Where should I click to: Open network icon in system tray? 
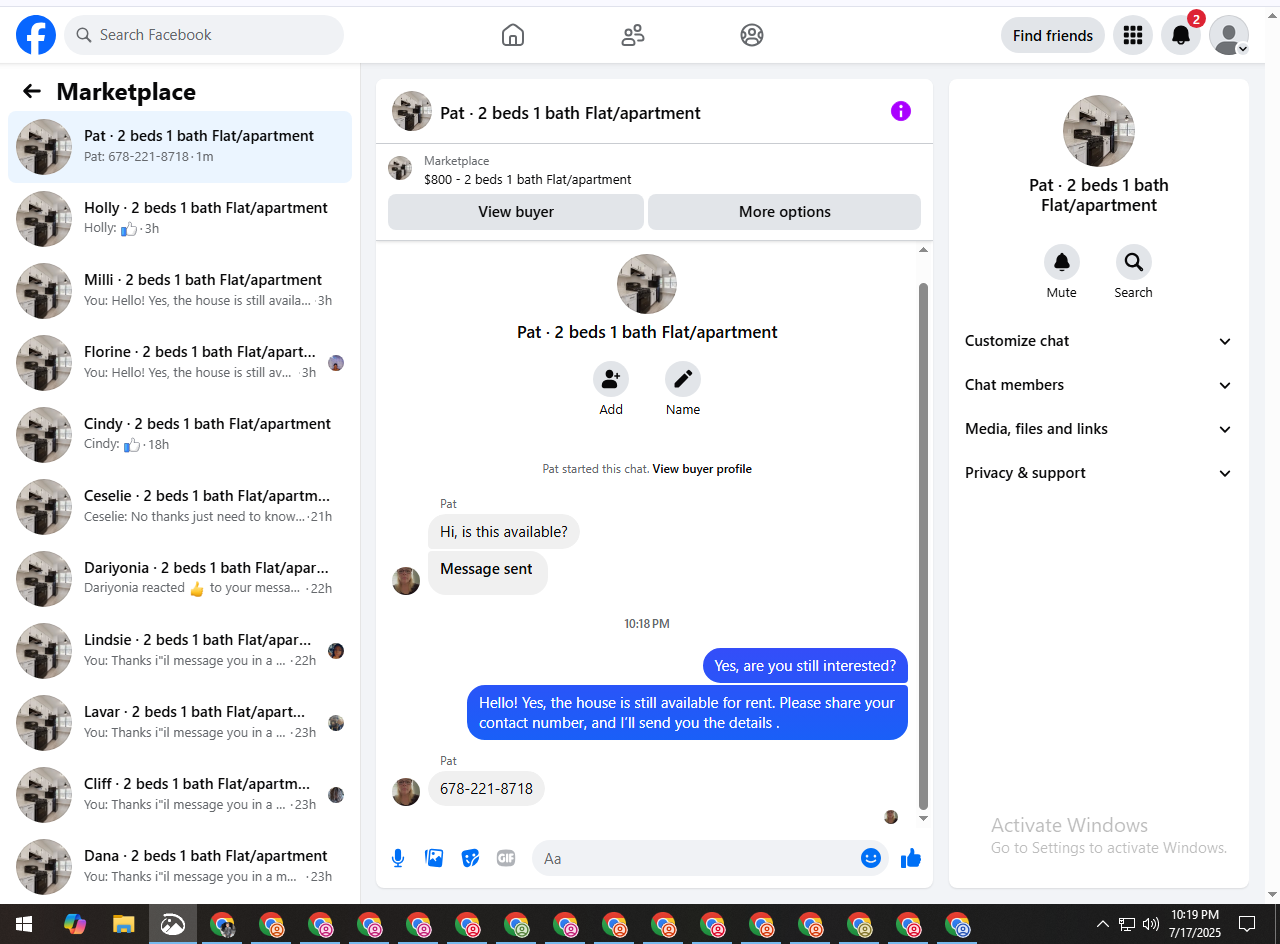coord(1127,924)
